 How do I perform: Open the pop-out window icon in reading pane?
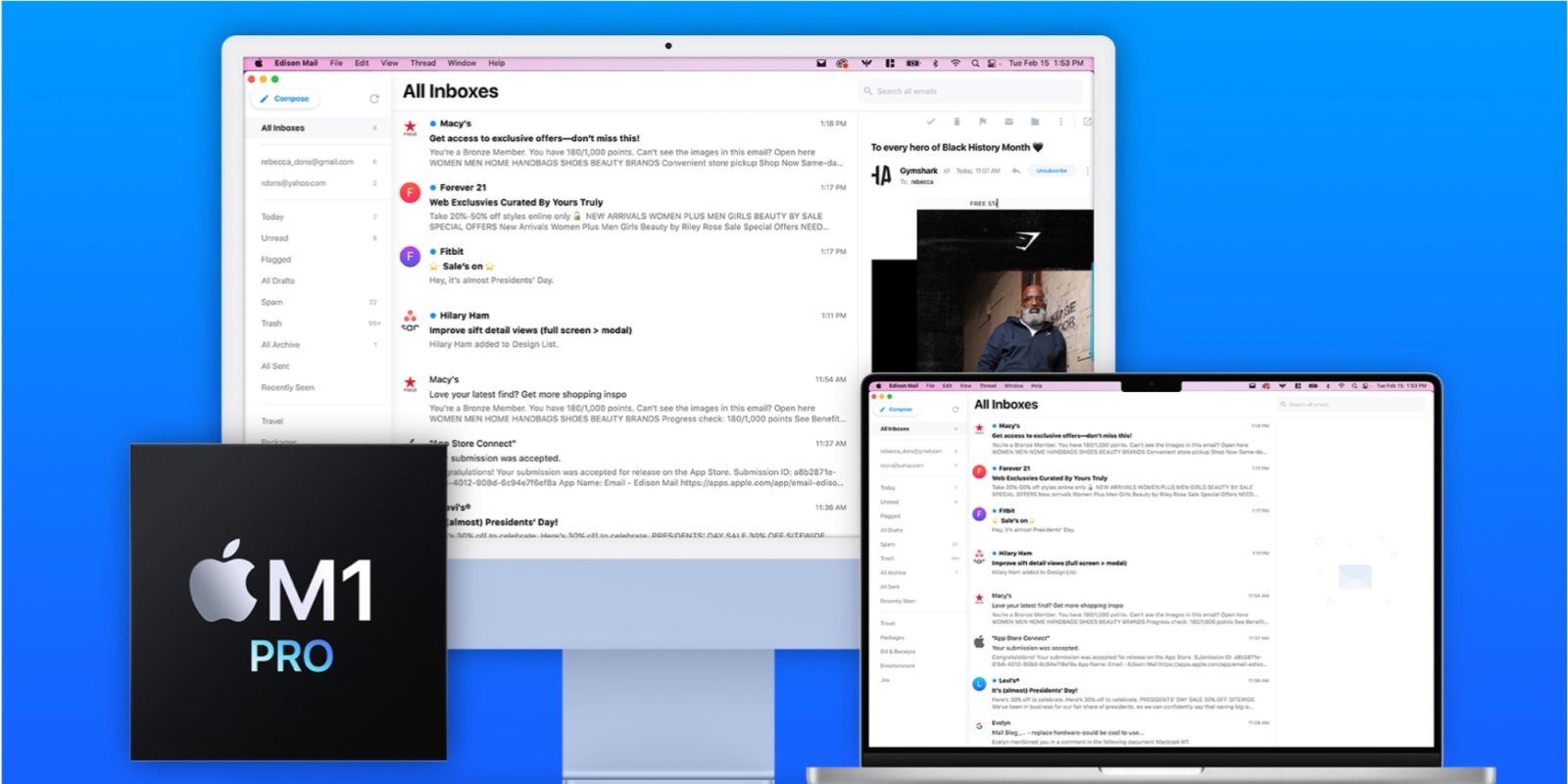pyautogui.click(x=1087, y=122)
